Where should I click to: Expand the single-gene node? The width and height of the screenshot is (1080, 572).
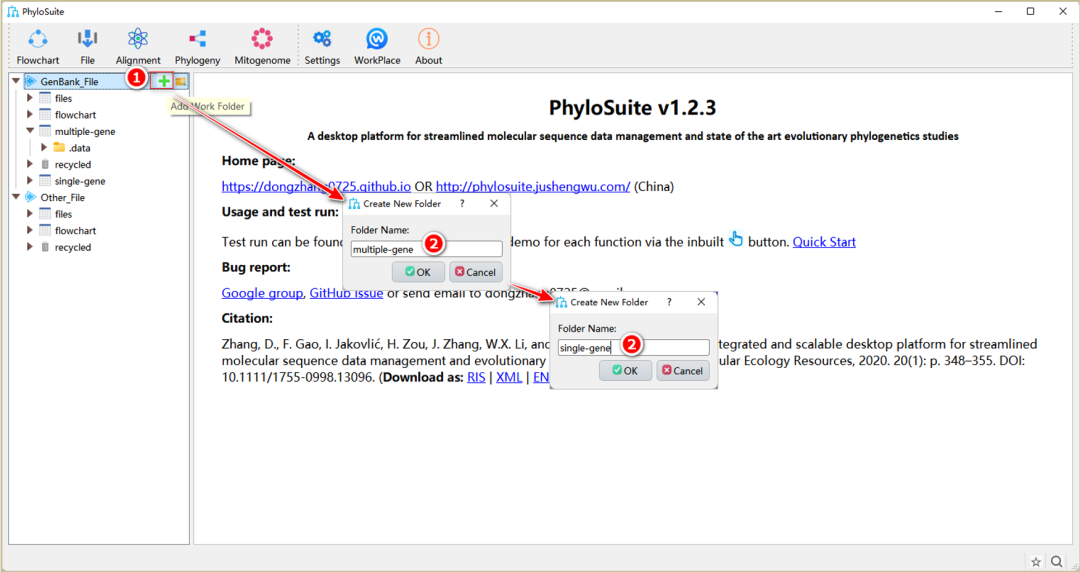click(30, 181)
